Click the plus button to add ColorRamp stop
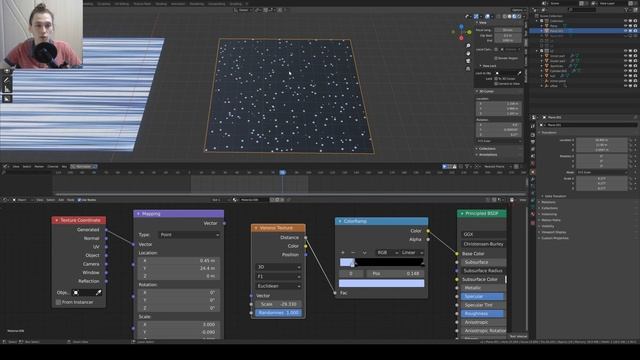Viewport: 640px width, 360px height. (343, 253)
